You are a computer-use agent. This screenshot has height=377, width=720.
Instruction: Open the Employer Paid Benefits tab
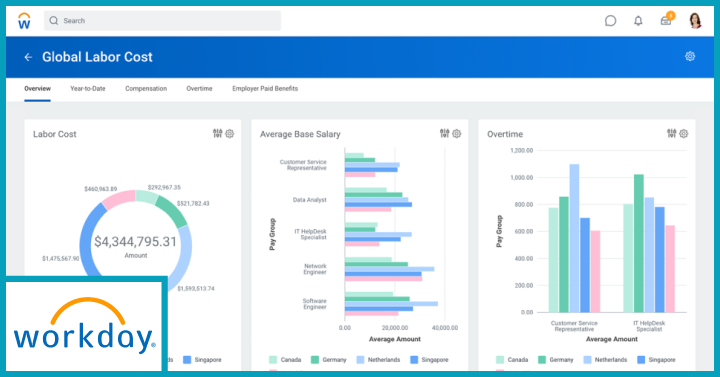(x=265, y=89)
